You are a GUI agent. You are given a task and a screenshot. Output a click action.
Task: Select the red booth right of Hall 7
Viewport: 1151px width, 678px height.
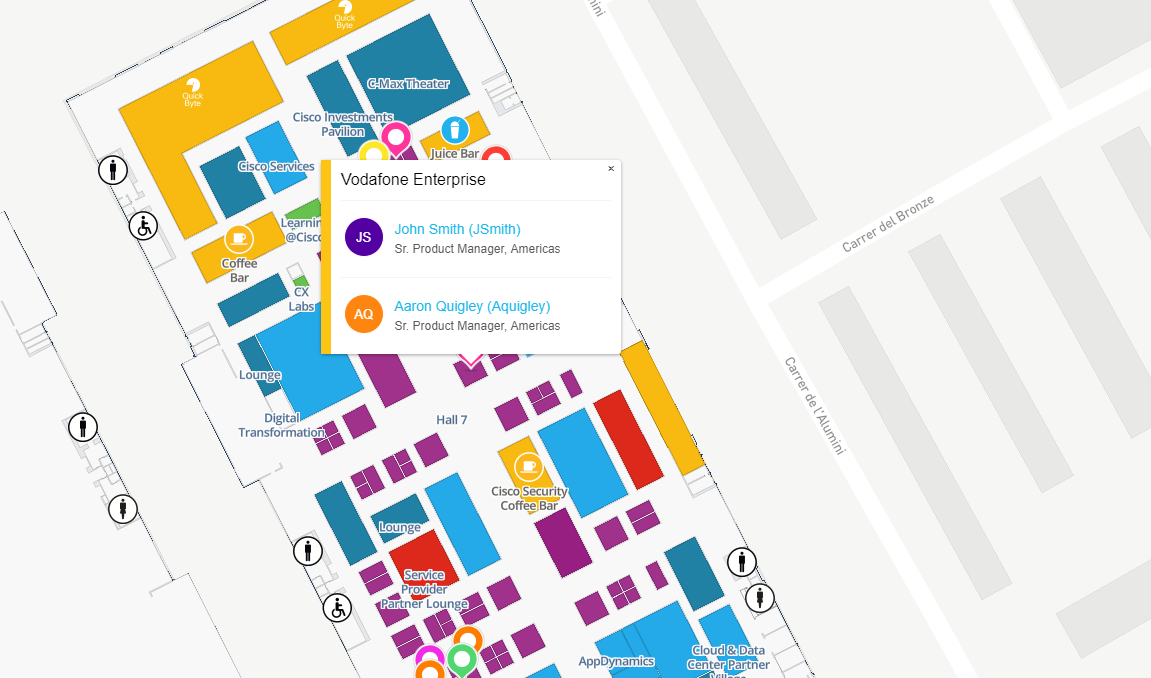[628, 440]
